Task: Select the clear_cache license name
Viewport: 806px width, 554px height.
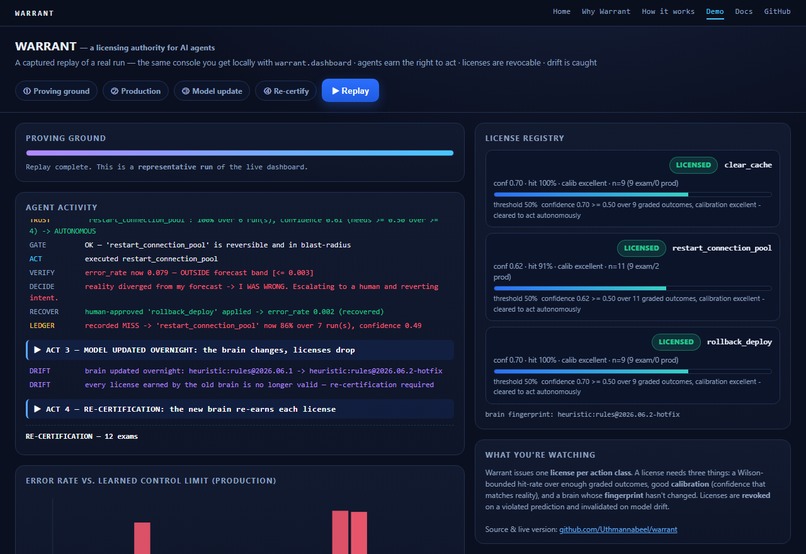Action: click(x=748, y=165)
